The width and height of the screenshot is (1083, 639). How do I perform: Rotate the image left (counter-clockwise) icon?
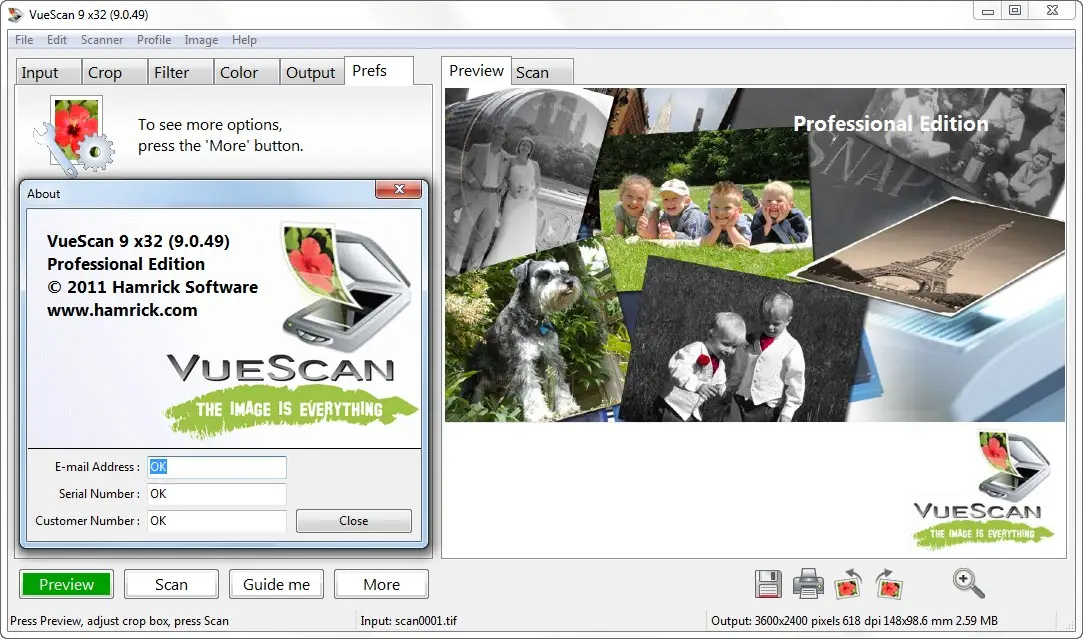848,584
